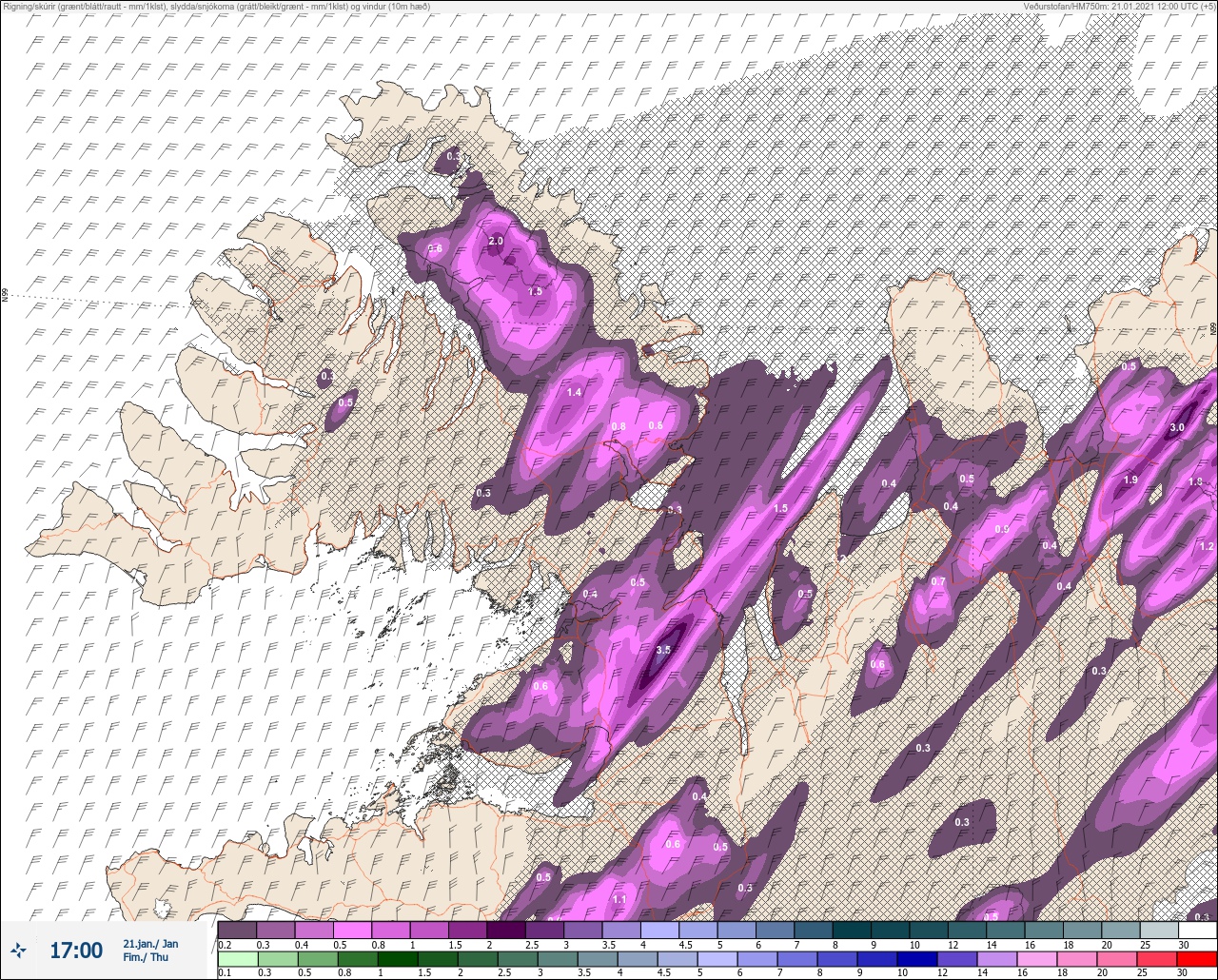Screen dimensions: 1218x980
Task: Select bottom-row legend swatch labeled 6
Action: pos(757,959)
